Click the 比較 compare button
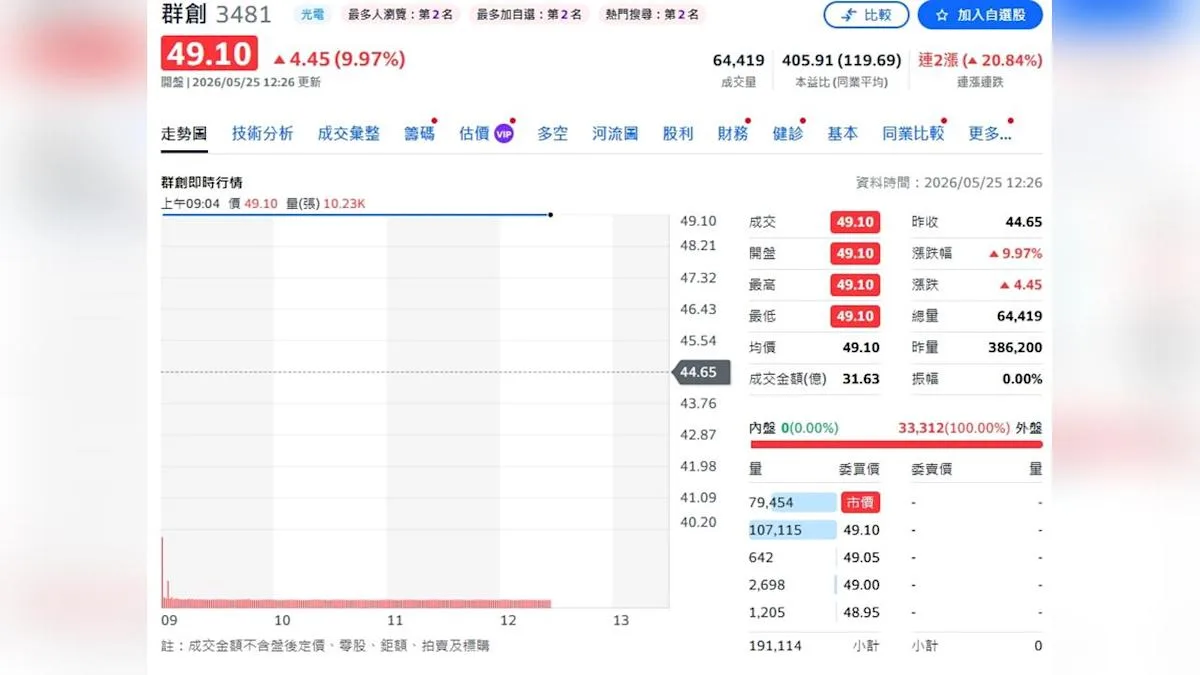The image size is (1200, 675). 866,15
